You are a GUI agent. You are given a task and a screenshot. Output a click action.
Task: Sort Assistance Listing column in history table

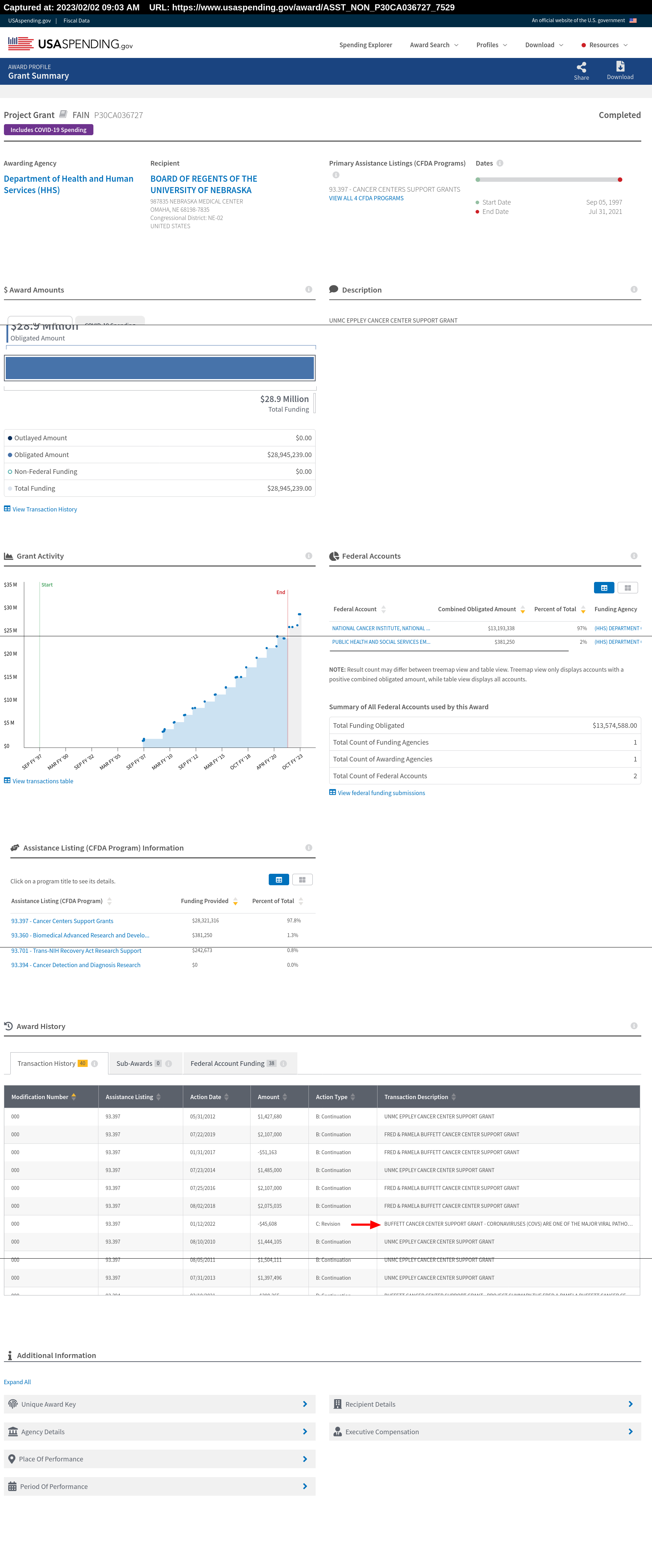click(158, 1097)
